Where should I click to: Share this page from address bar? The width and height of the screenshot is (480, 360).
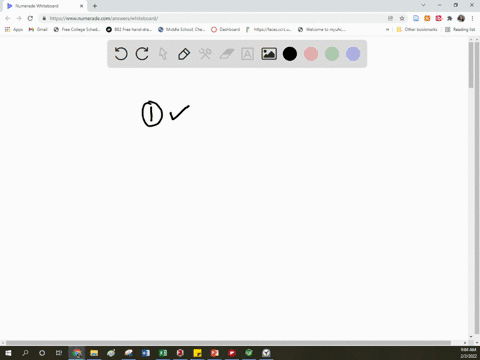pyautogui.click(x=390, y=18)
